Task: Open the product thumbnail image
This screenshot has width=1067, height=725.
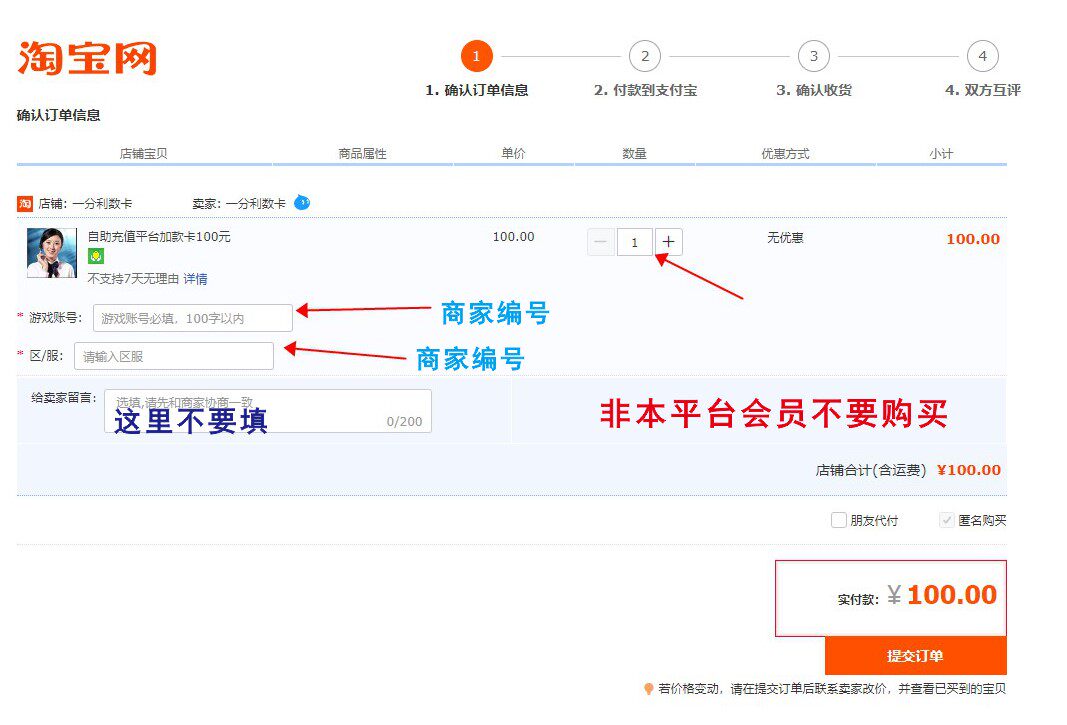Action: pos(52,253)
